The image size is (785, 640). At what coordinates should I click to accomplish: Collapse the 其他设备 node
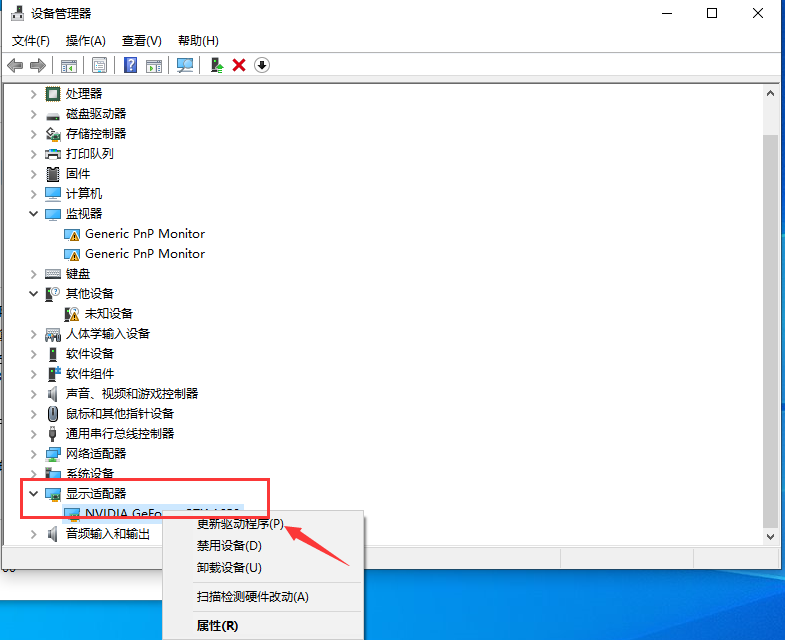click(34, 293)
